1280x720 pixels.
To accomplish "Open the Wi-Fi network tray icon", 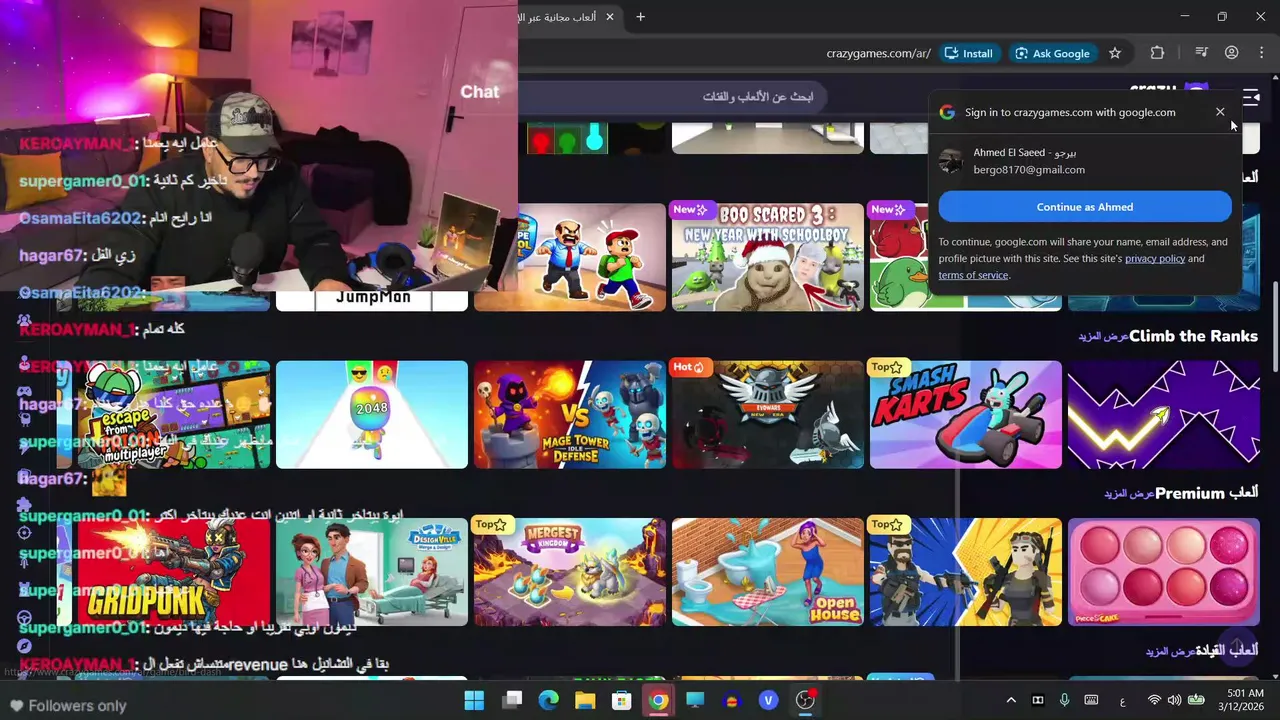I will pos(1154,700).
